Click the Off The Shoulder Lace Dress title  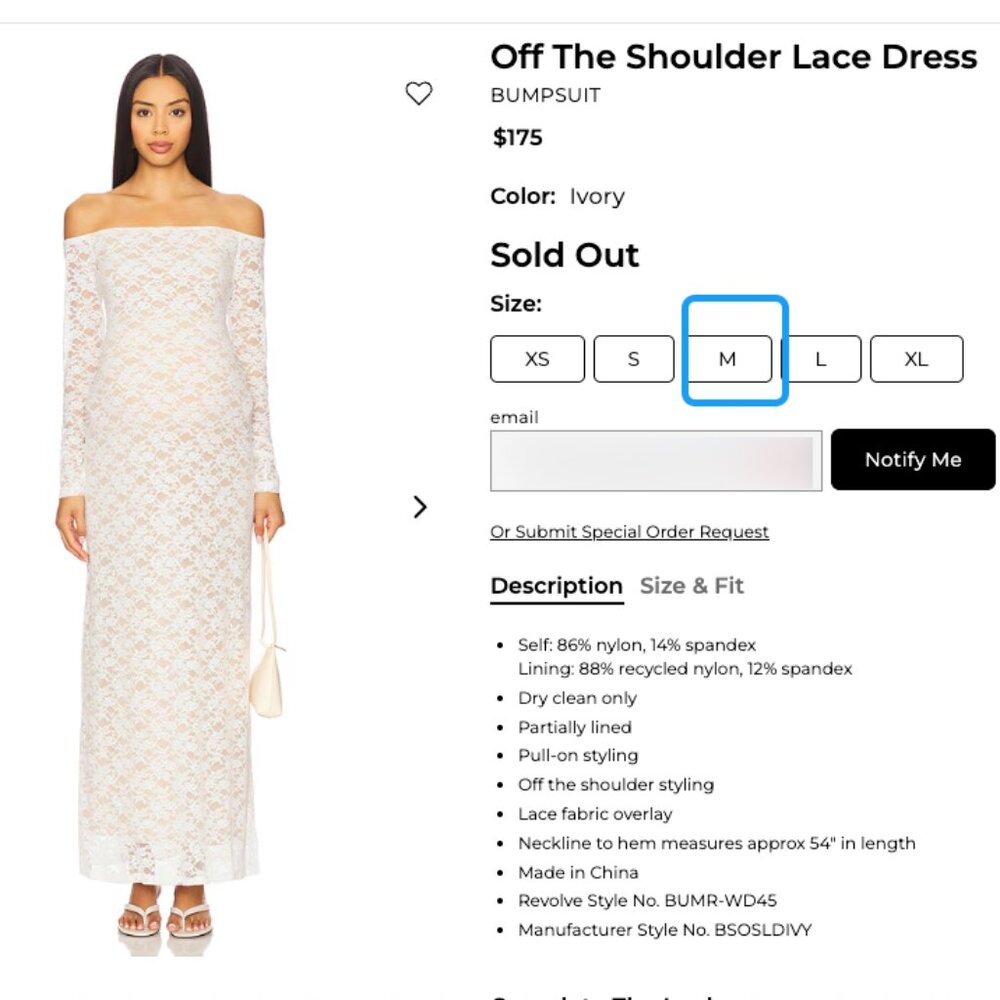(733, 57)
